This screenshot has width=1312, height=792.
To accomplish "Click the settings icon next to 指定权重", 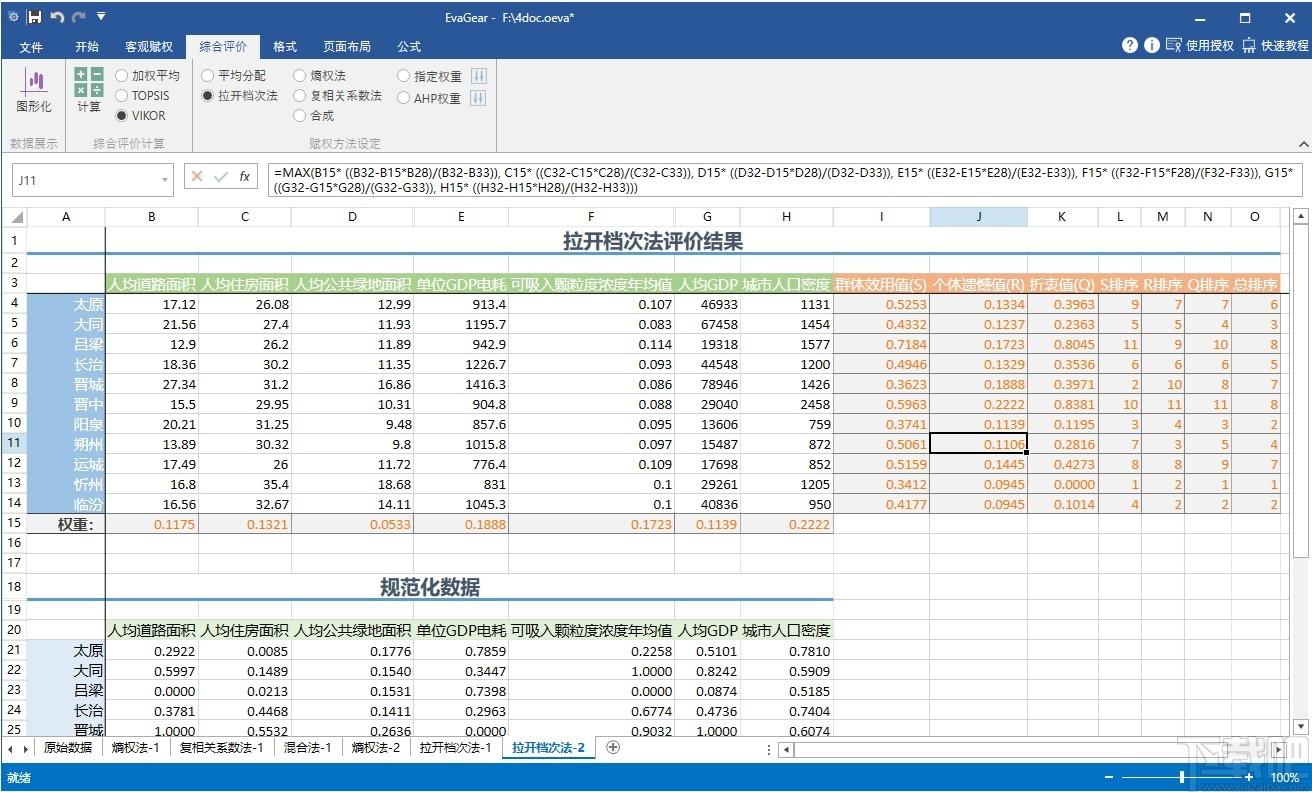I will [x=478, y=76].
